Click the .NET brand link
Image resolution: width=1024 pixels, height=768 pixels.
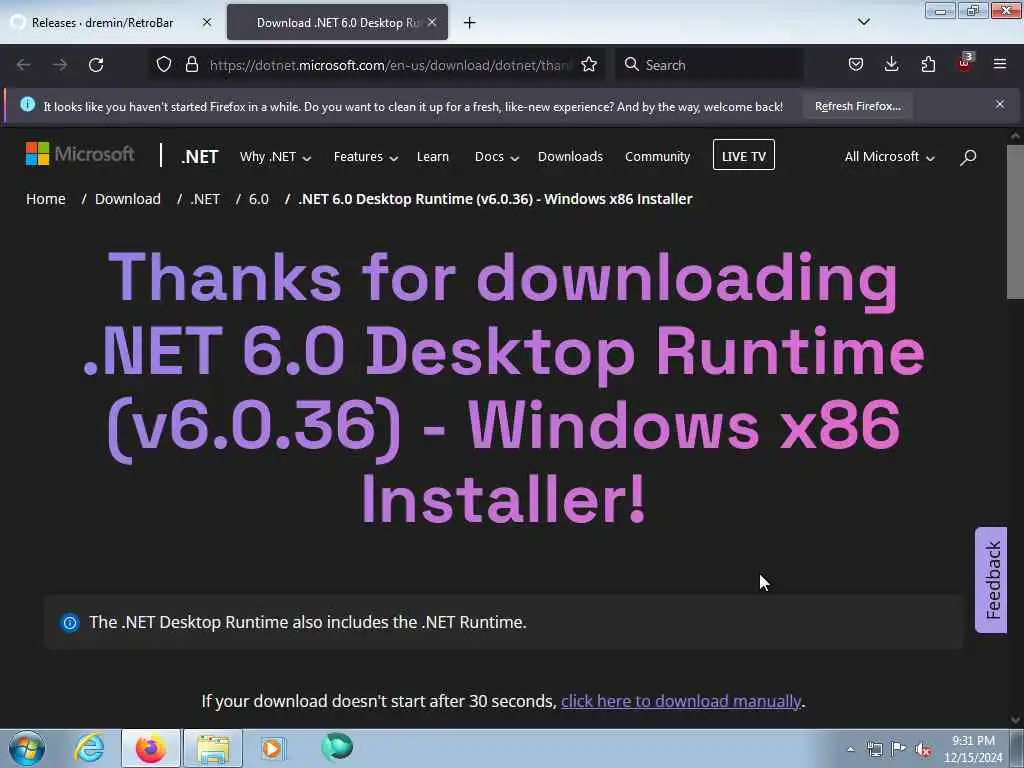pyautogui.click(x=200, y=157)
